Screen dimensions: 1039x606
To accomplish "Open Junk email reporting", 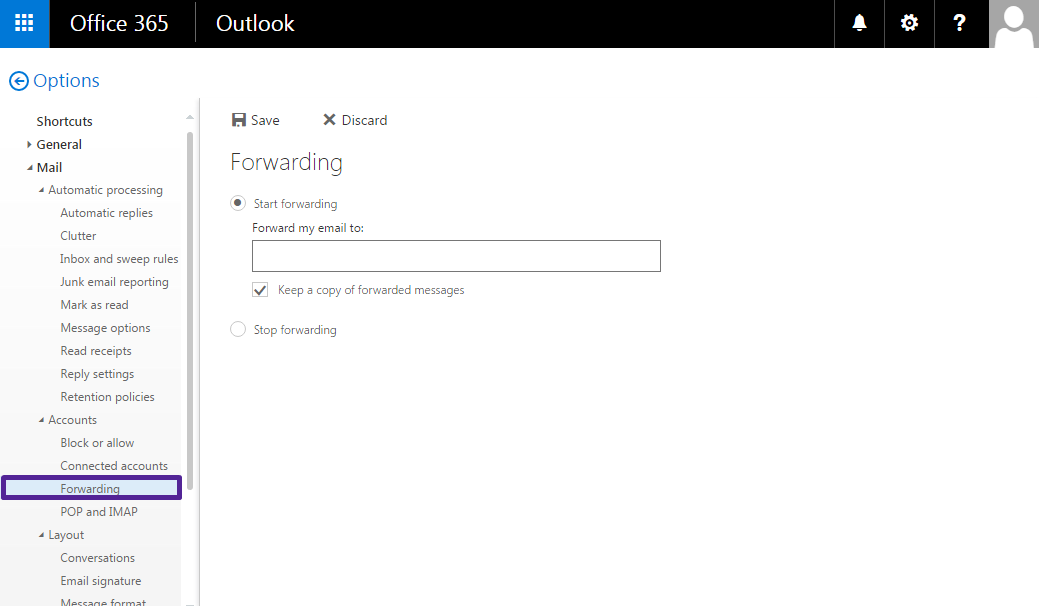I will [x=115, y=282].
